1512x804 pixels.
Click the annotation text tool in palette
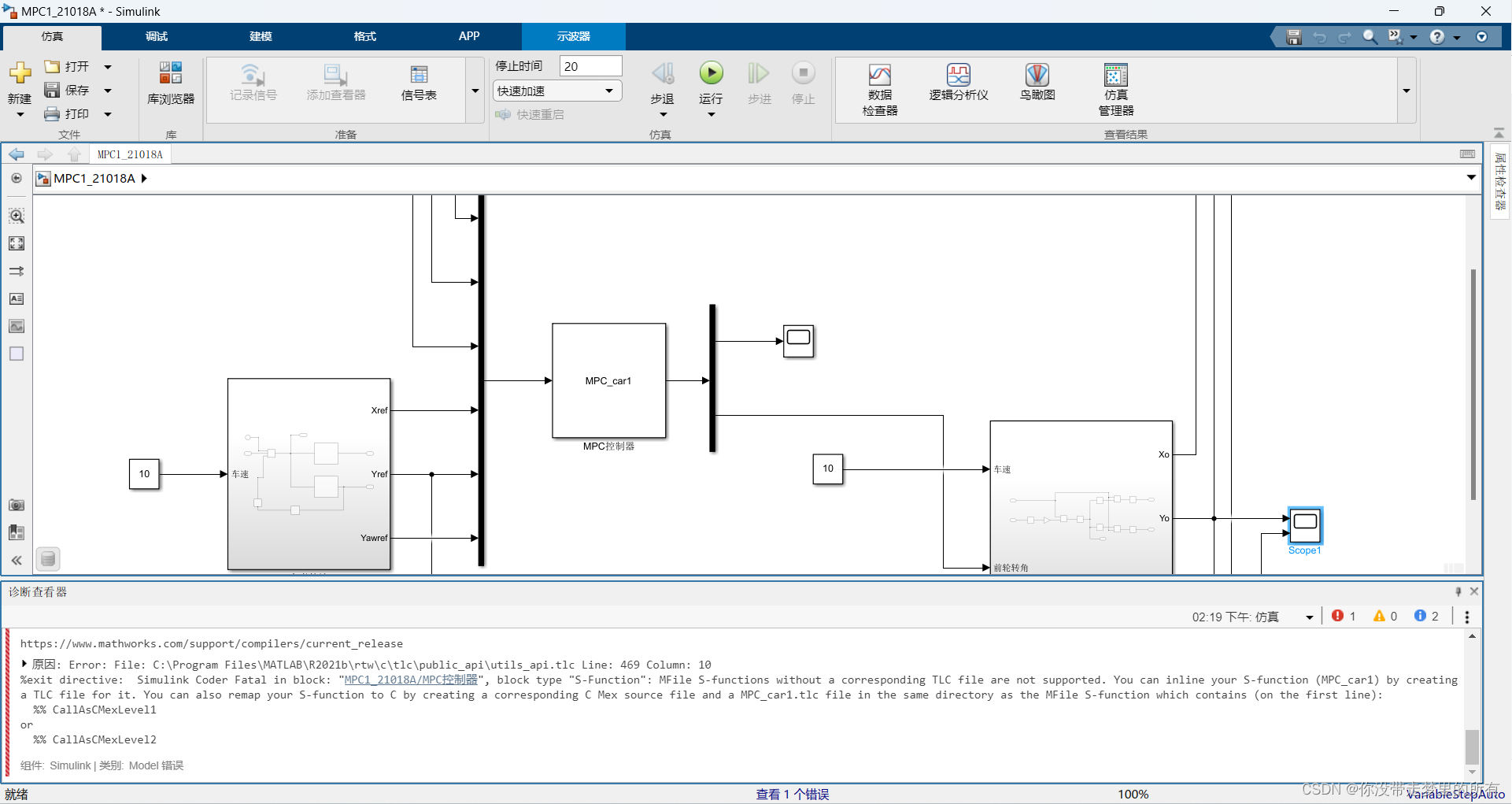(x=17, y=299)
